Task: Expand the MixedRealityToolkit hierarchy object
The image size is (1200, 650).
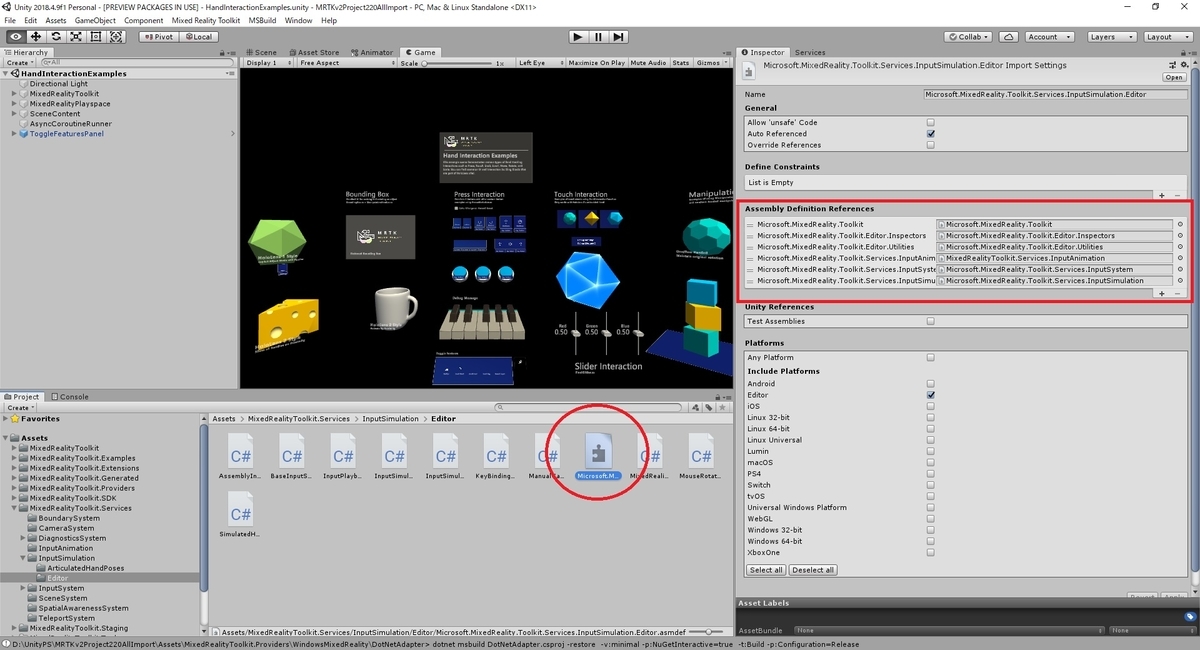Action: (15, 94)
